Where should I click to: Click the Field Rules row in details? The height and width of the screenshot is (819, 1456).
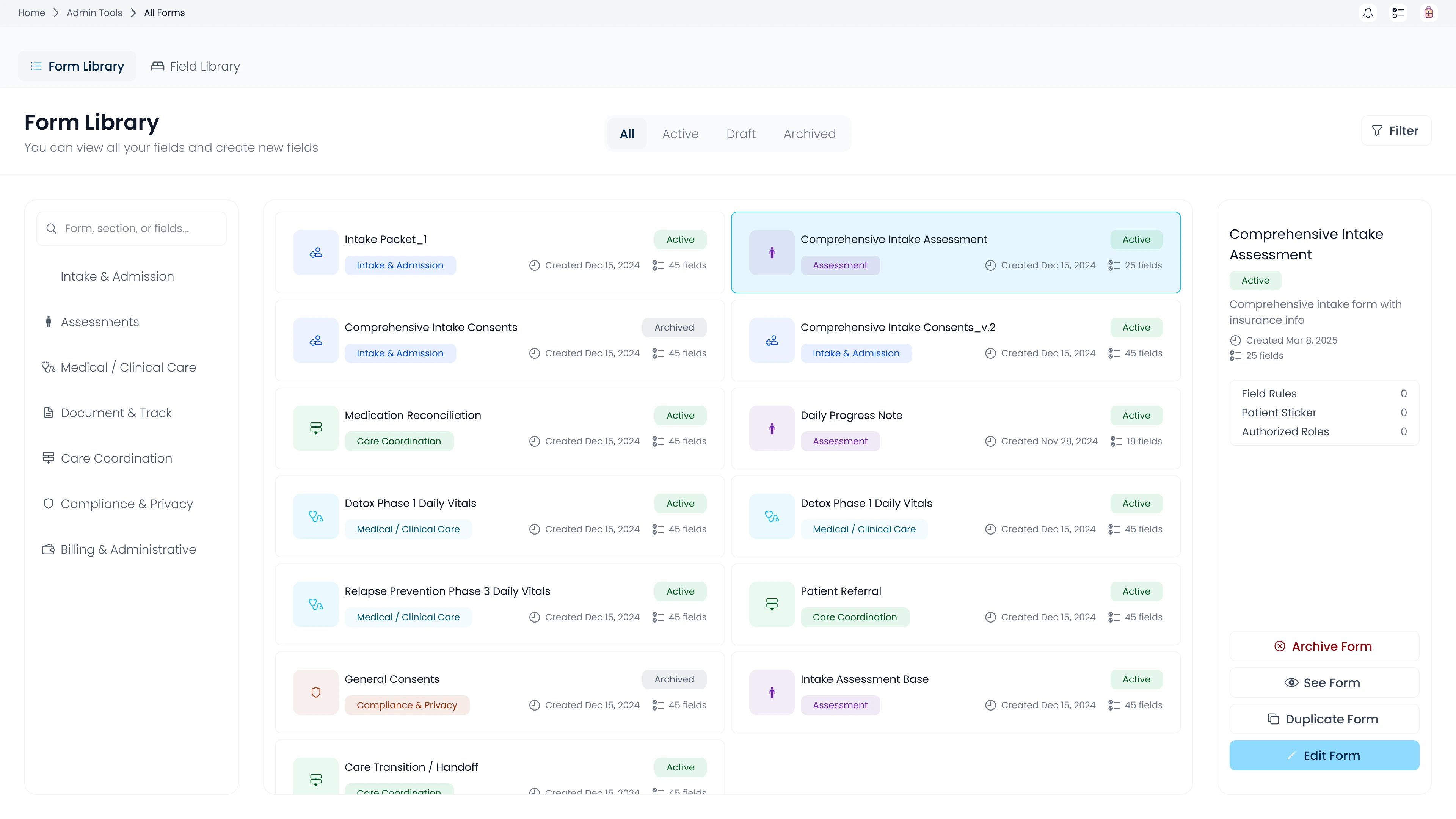coord(1324,394)
